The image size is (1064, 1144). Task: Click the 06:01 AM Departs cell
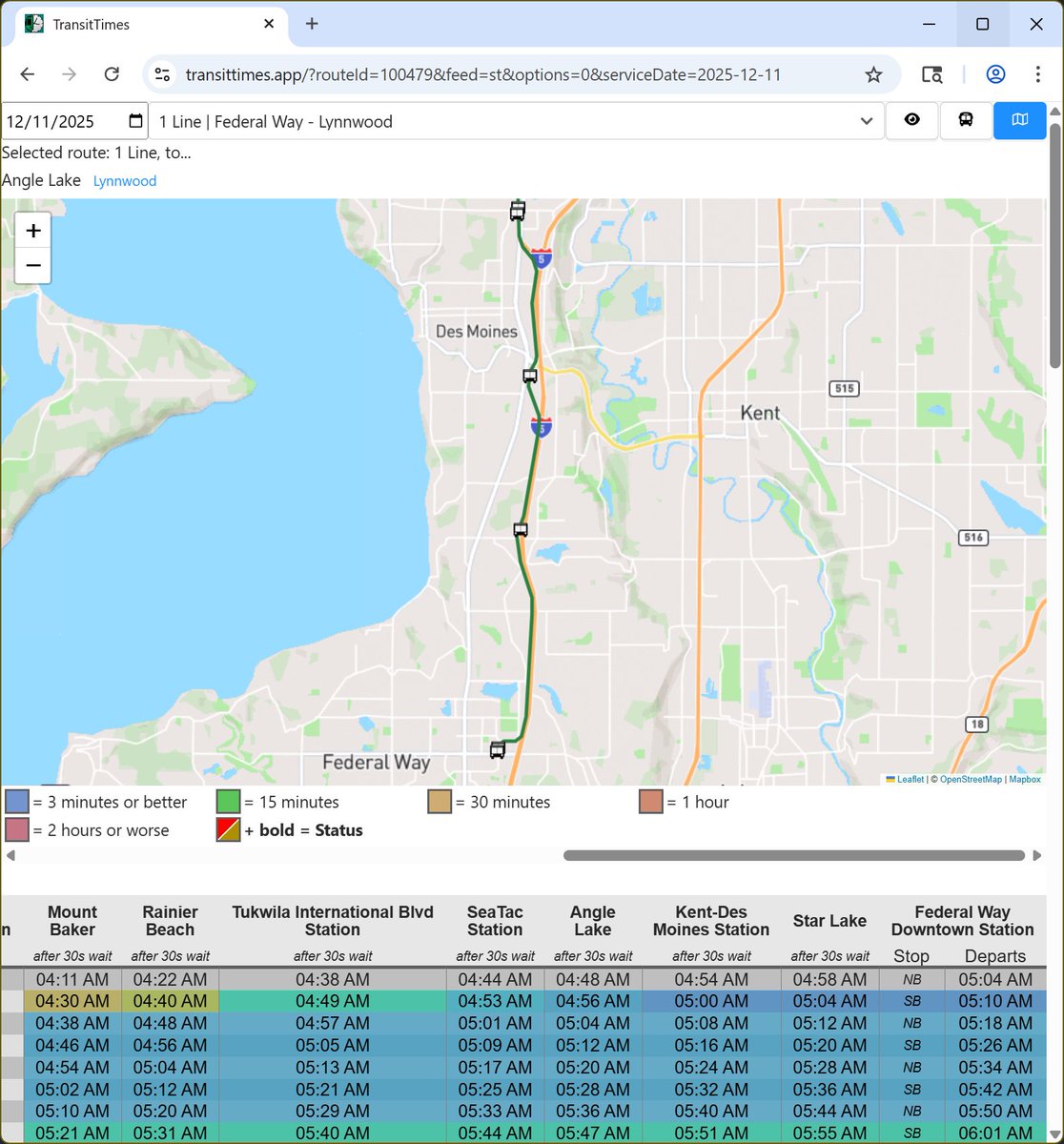click(x=995, y=1134)
